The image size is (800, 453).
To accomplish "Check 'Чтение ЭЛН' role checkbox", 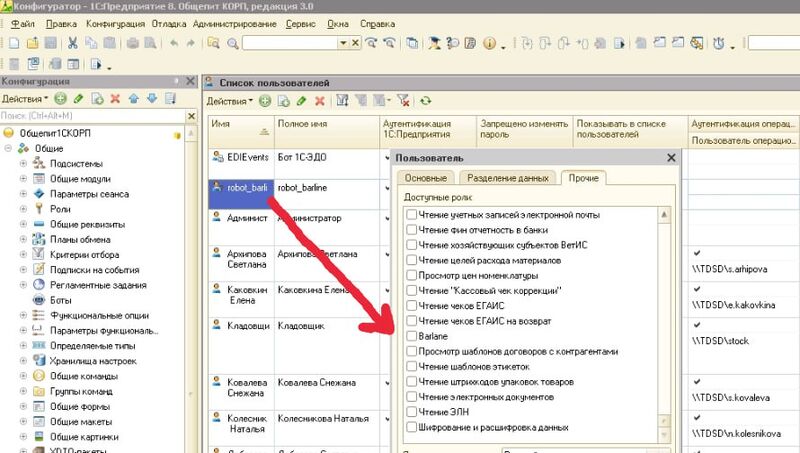I will click(x=412, y=412).
